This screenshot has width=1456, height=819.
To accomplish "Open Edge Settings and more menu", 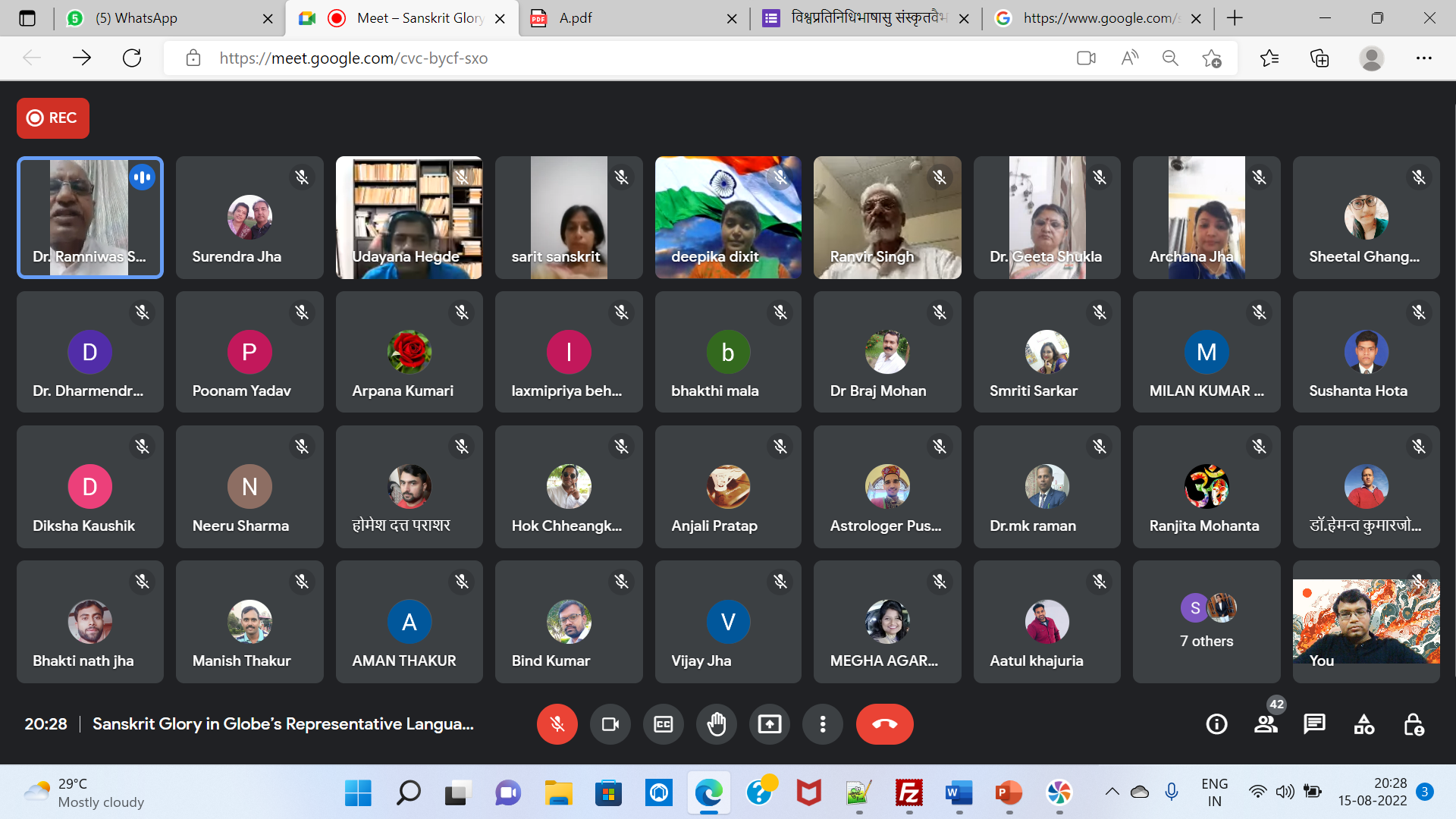I will pos(1423,58).
